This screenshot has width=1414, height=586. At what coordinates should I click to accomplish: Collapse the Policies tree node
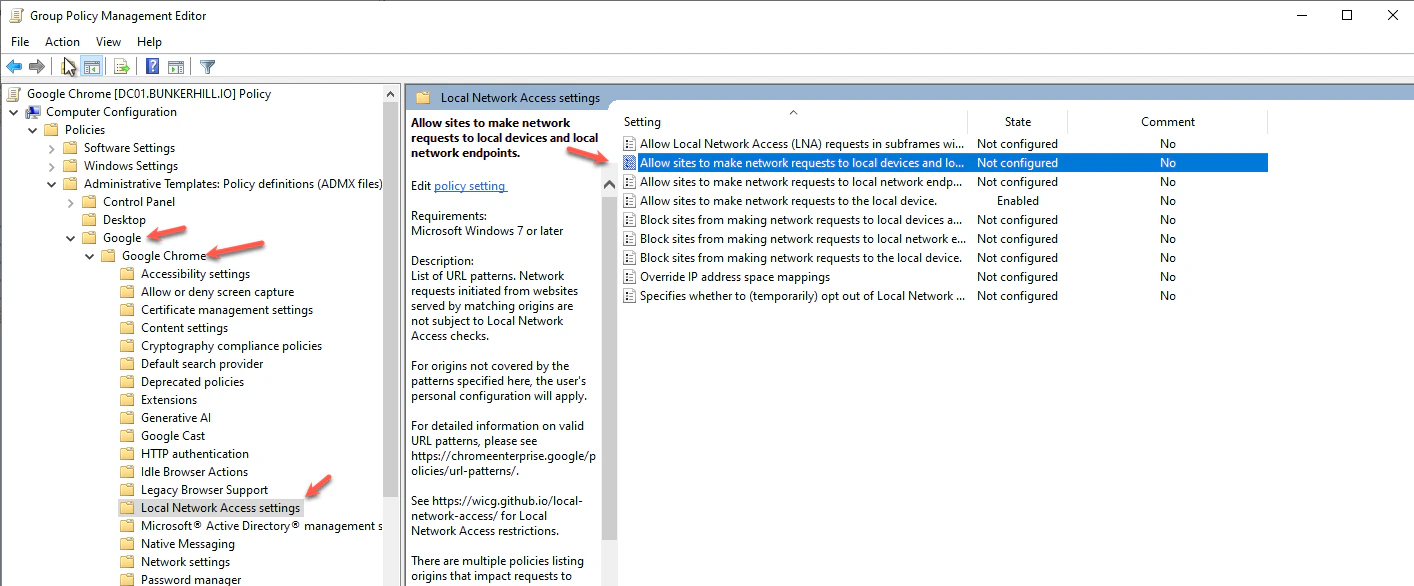tap(33, 130)
